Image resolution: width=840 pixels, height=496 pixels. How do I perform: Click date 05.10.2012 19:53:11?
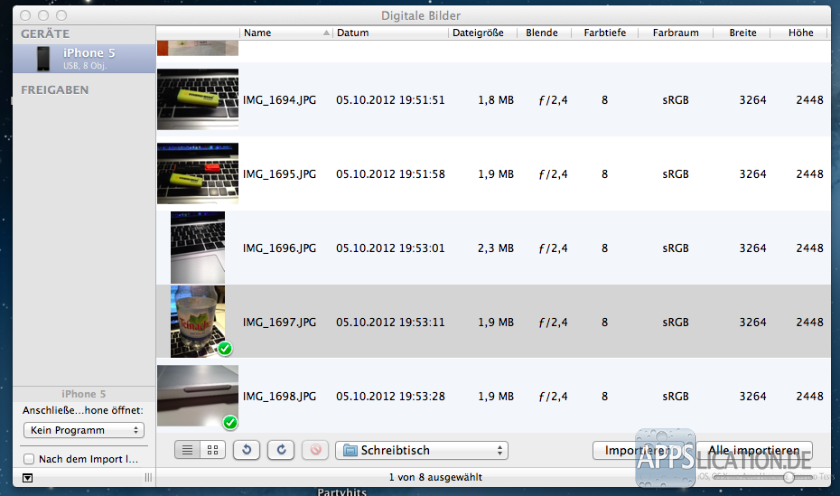[391, 322]
